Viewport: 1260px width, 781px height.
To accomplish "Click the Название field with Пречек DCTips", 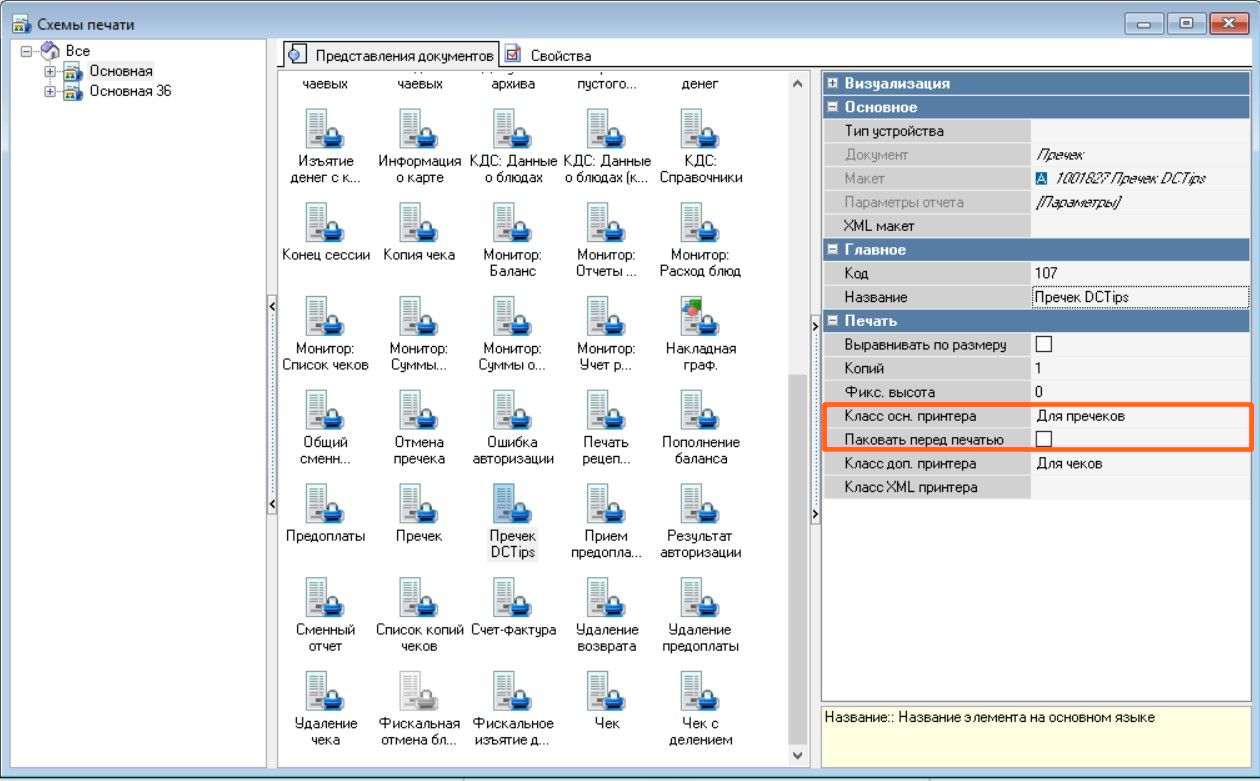I will [1139, 297].
